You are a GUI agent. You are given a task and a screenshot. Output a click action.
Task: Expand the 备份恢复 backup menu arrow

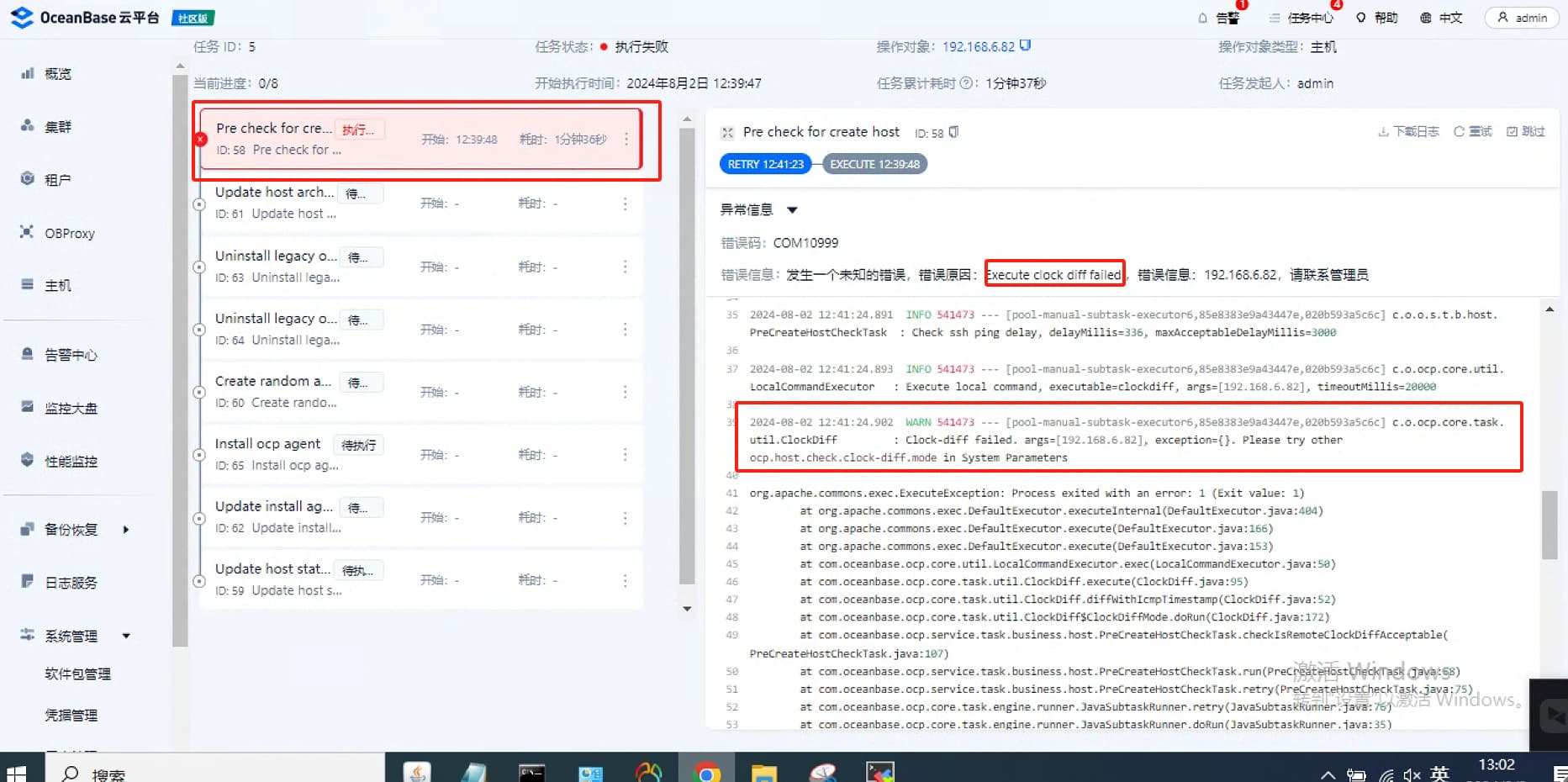pos(126,530)
